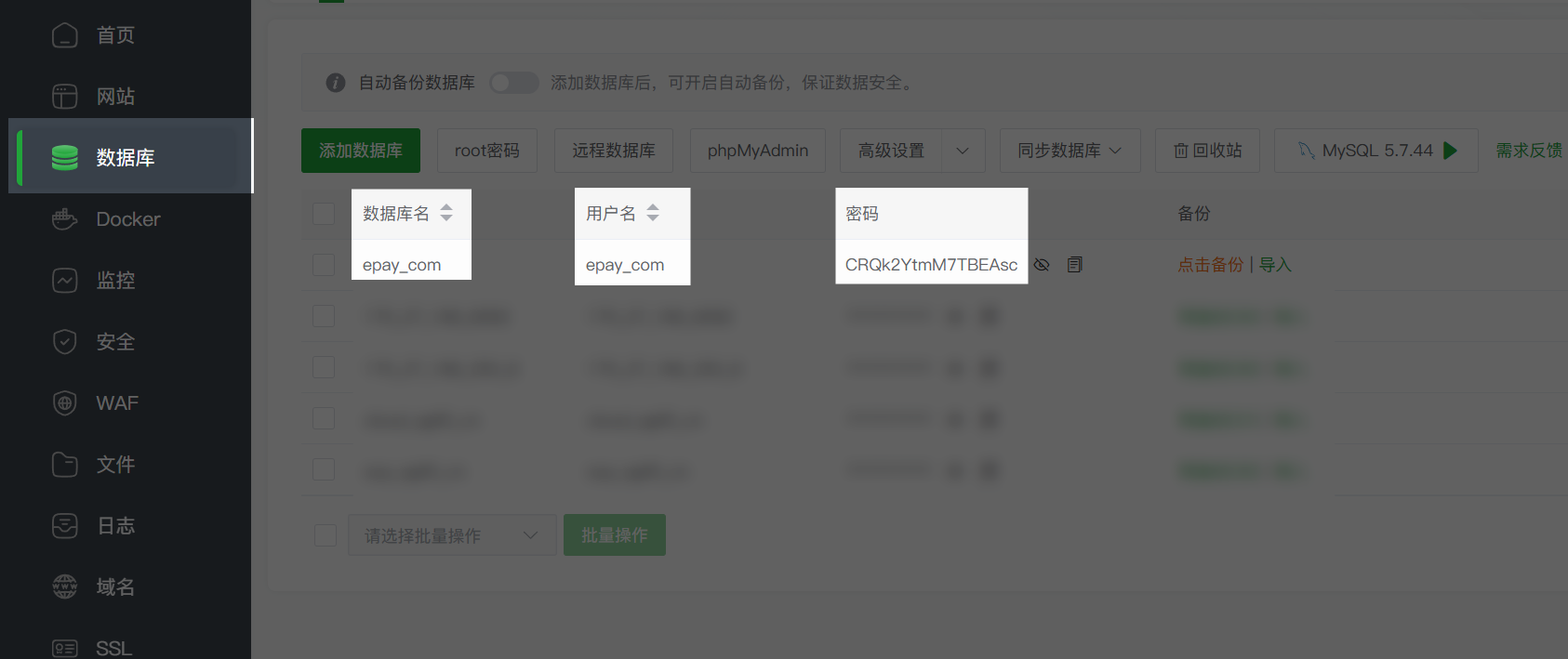Sort by 数据库名 column header arrows
The image size is (1568, 659).
(x=446, y=213)
